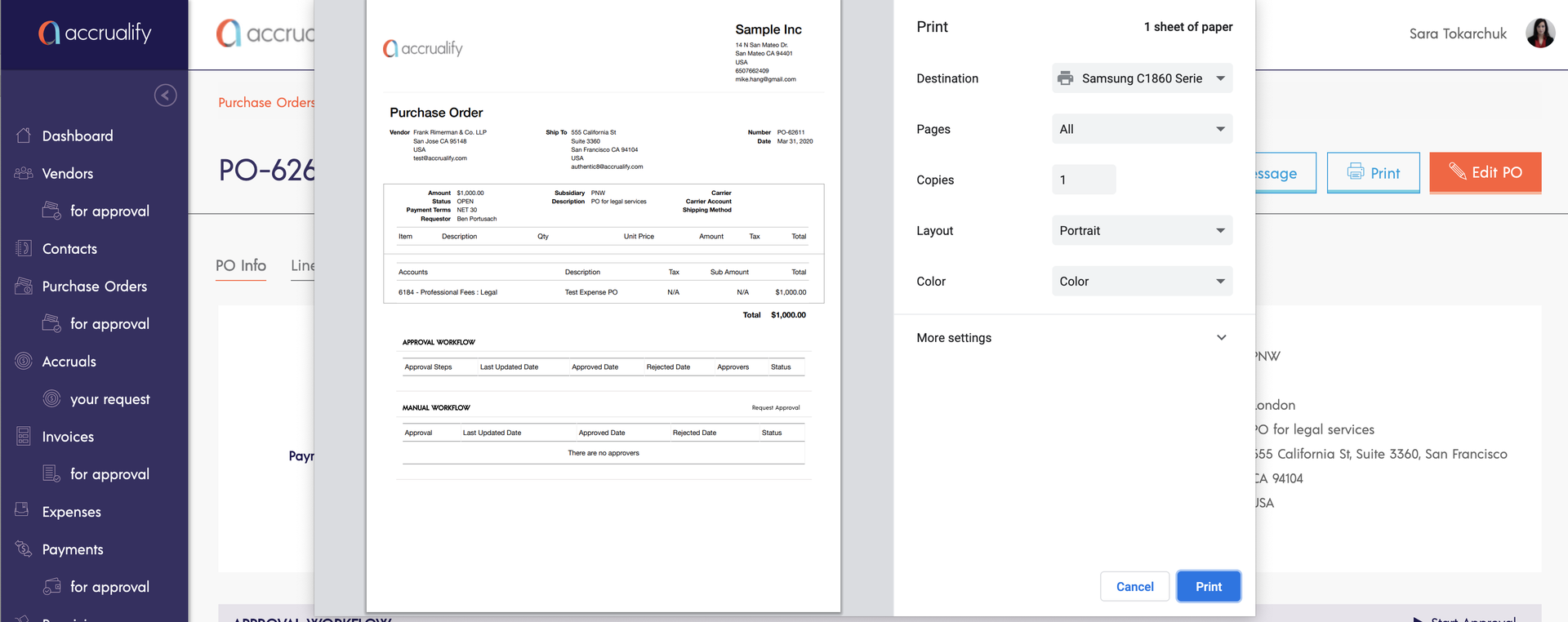Click the Payments icon in the sidebar
This screenshot has width=1568, height=622.
24,549
